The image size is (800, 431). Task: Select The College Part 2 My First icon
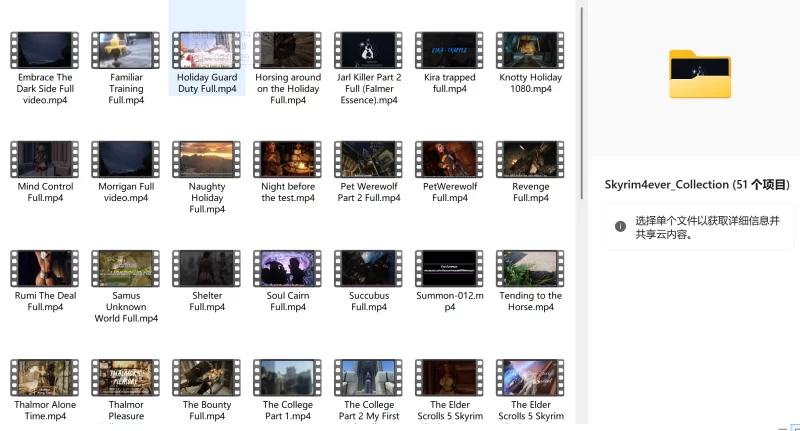click(x=368, y=377)
